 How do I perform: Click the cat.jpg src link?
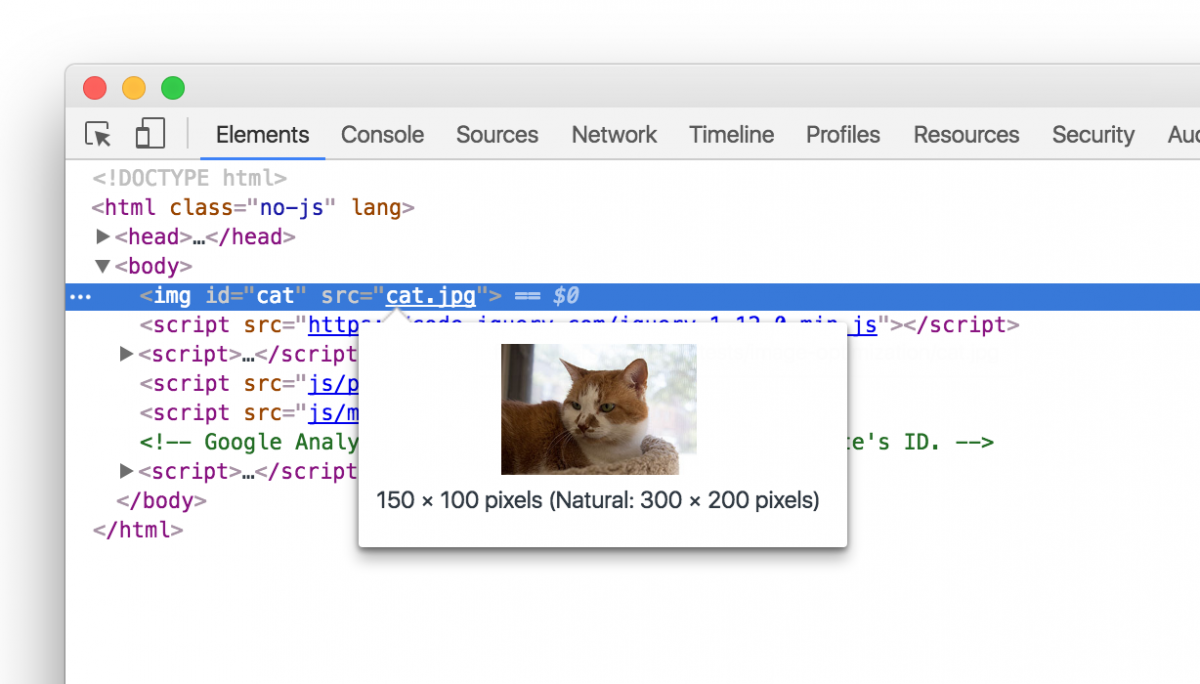pyautogui.click(x=431, y=296)
